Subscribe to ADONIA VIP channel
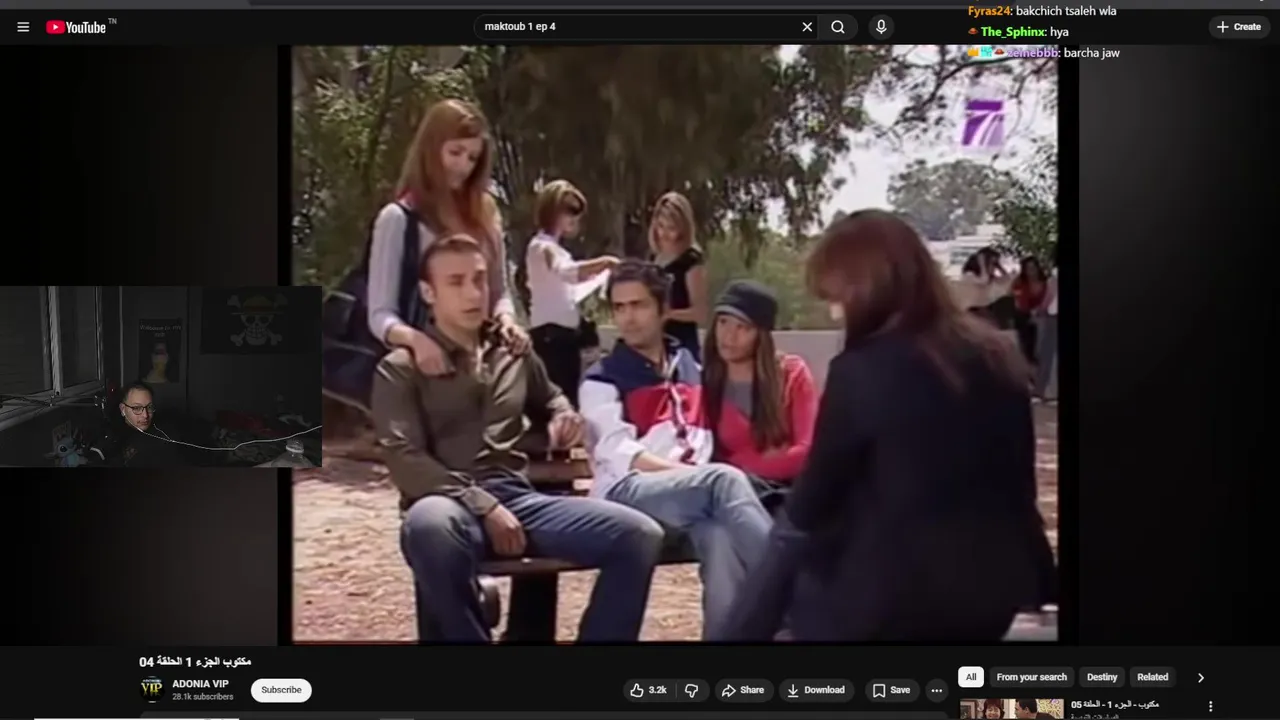This screenshot has width=1280, height=720. 281,690
